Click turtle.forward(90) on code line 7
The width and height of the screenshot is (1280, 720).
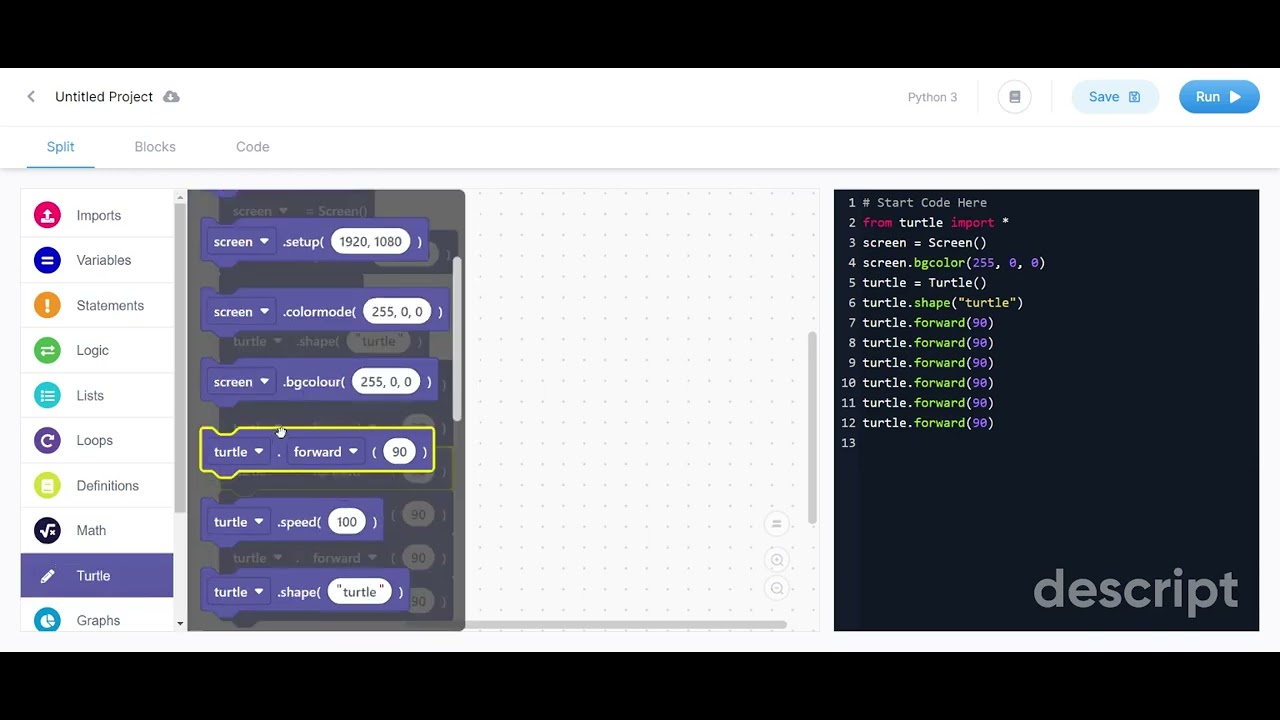928,323
